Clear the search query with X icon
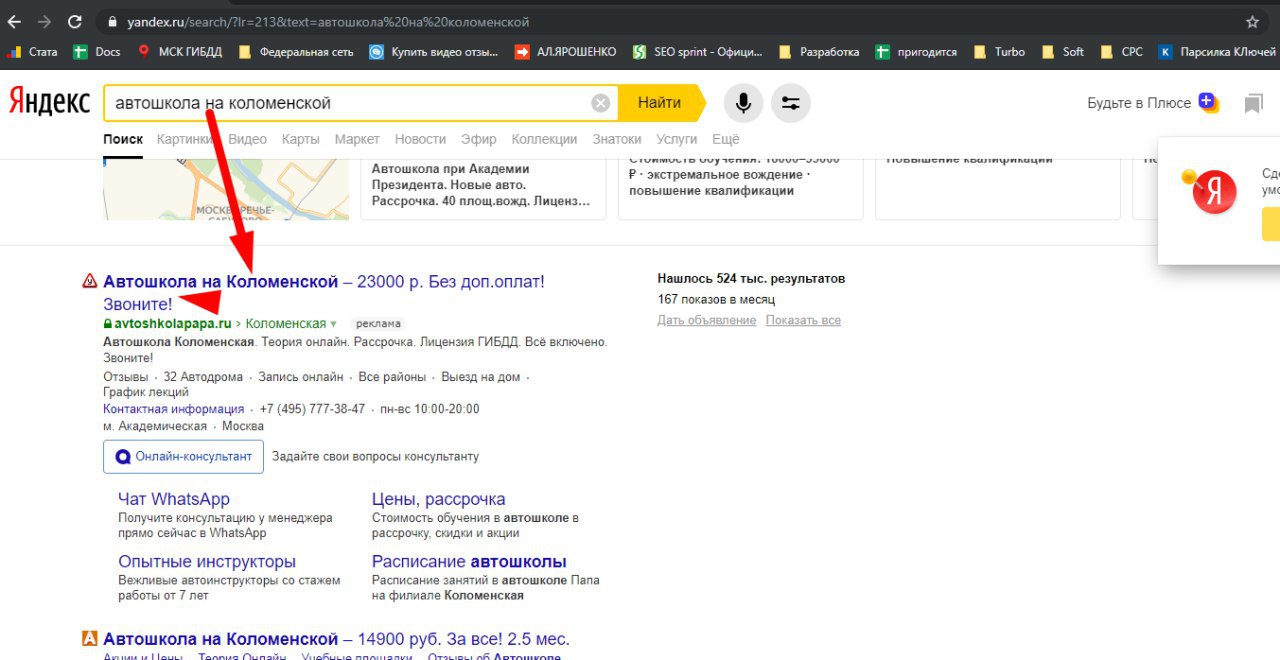1280x660 pixels. (600, 103)
